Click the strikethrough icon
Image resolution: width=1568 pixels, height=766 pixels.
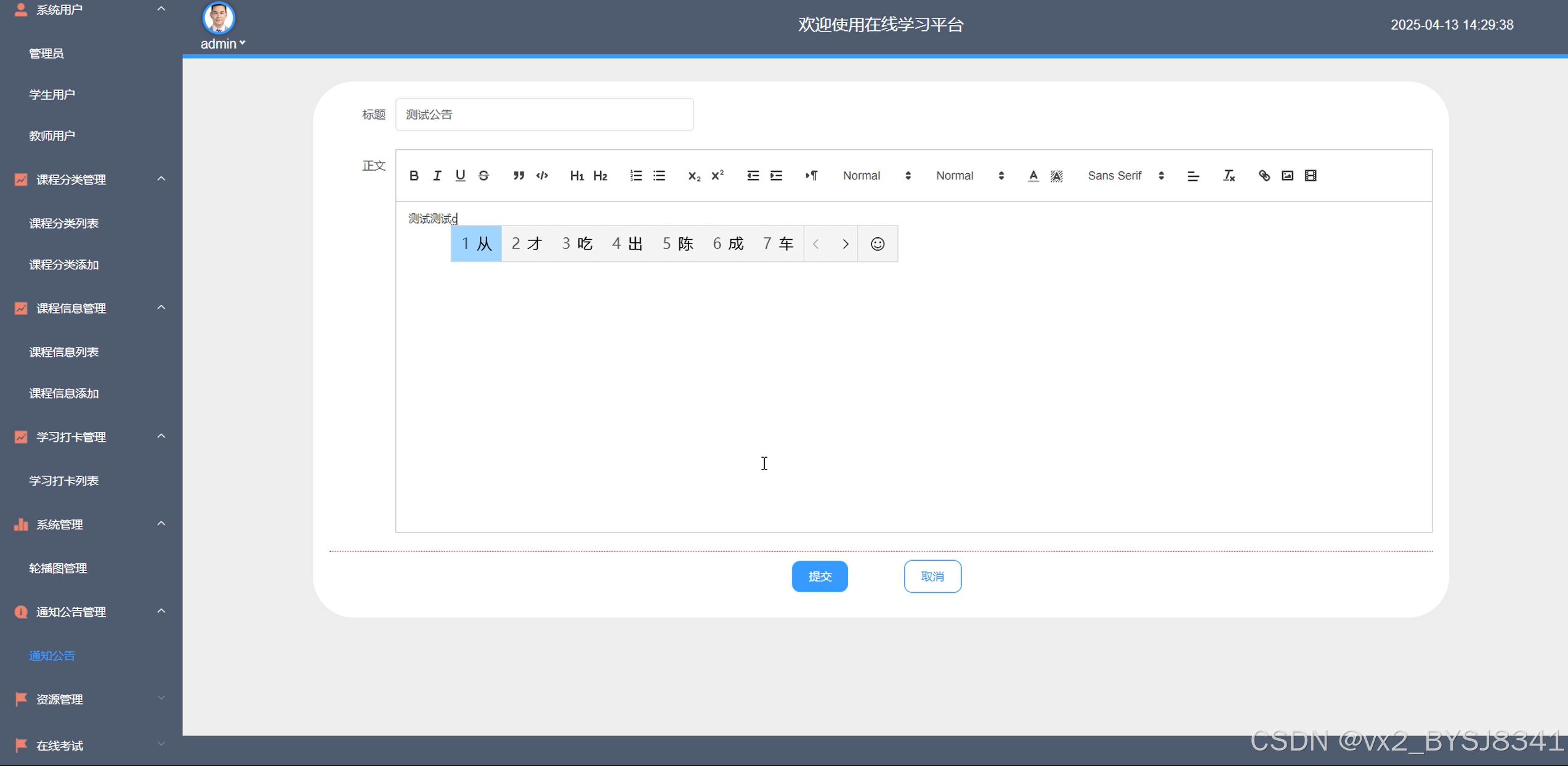click(x=483, y=176)
